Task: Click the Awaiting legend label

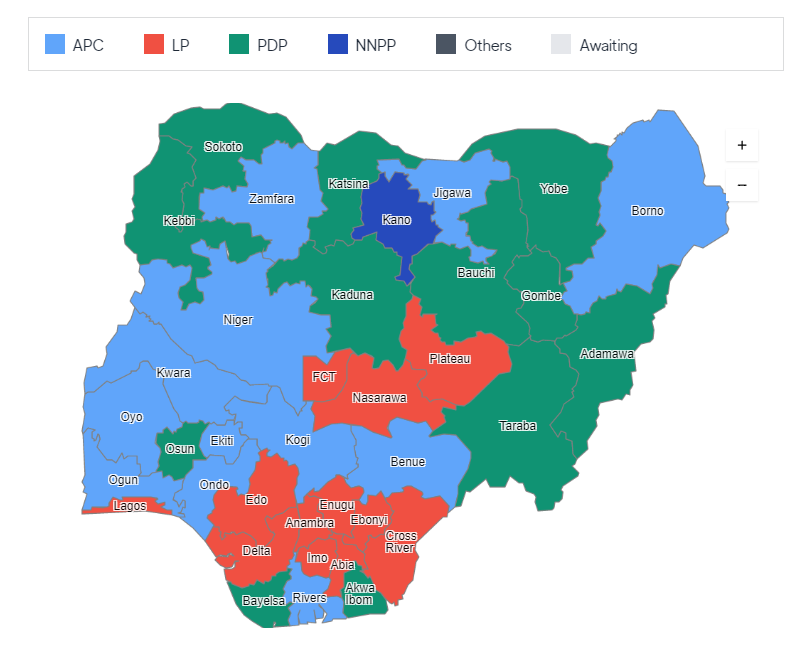Action: pyautogui.click(x=608, y=45)
